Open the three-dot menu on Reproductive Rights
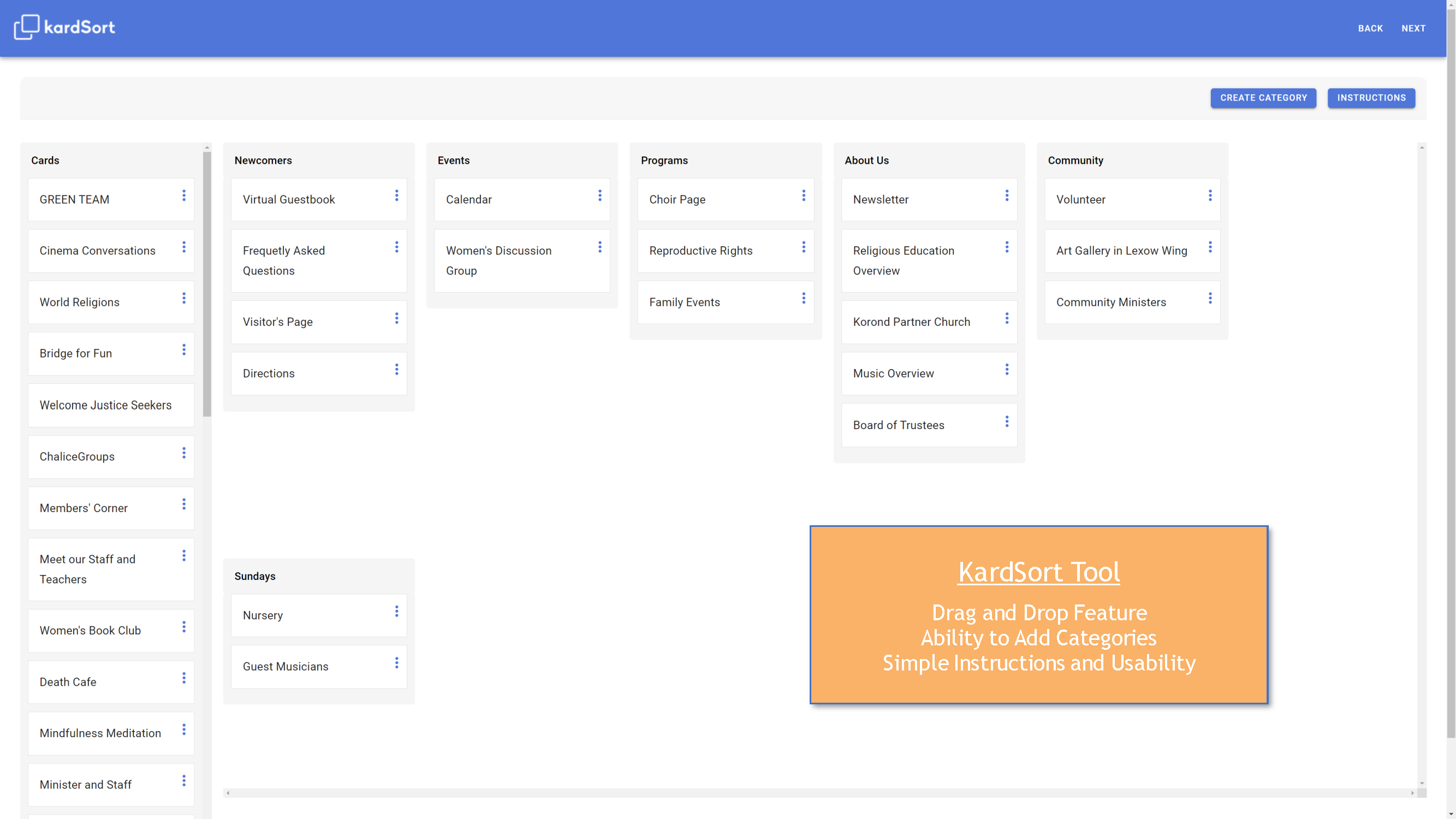 804,247
